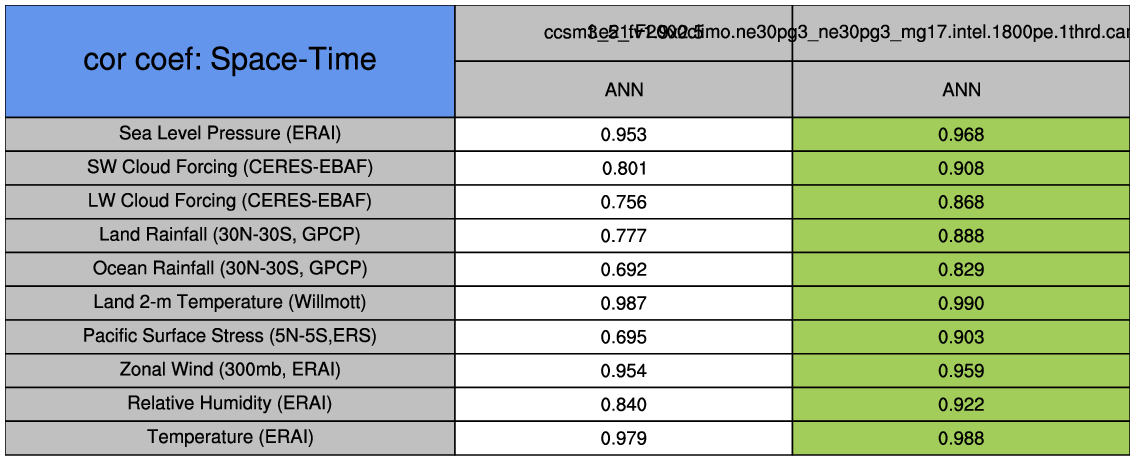Click the green column's ANN header
Image resolution: width=1135 pixels, height=461 pixels.
click(961, 90)
